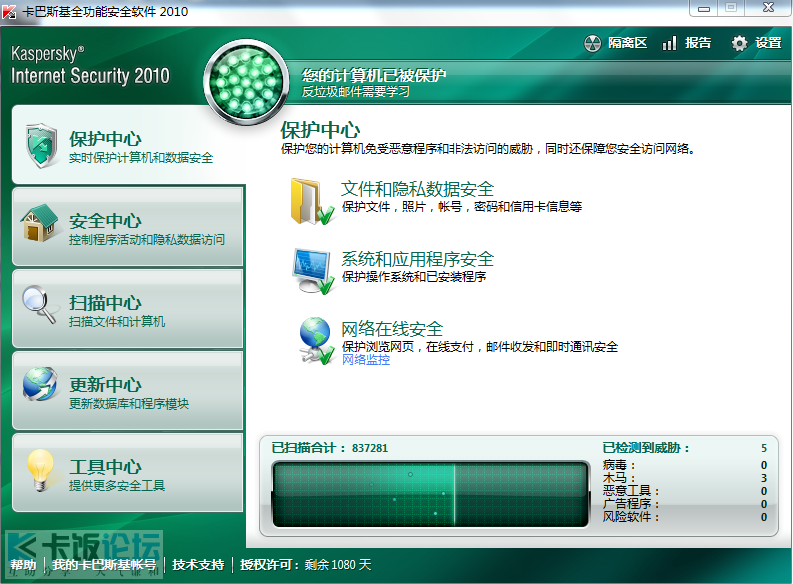Switch to the 安全中心 tab
Image resolution: width=793 pixels, height=584 pixels.
coord(128,227)
